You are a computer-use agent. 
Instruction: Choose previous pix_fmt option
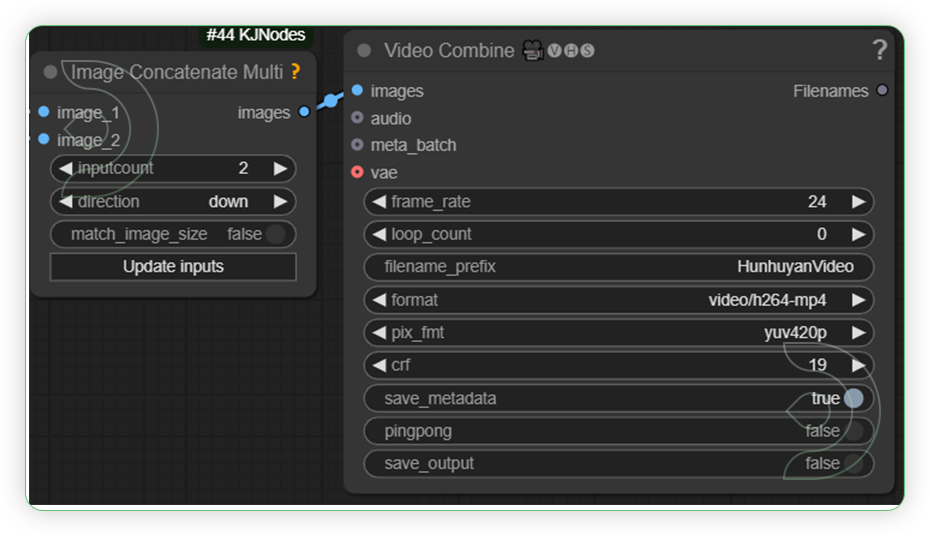click(x=378, y=333)
